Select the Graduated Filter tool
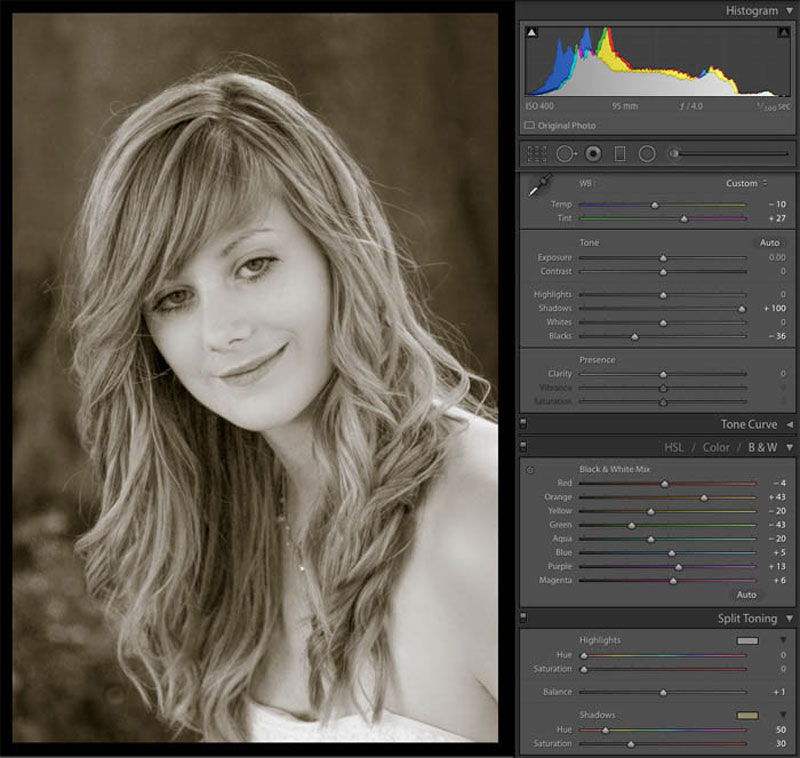The image size is (800, 758). [x=620, y=154]
